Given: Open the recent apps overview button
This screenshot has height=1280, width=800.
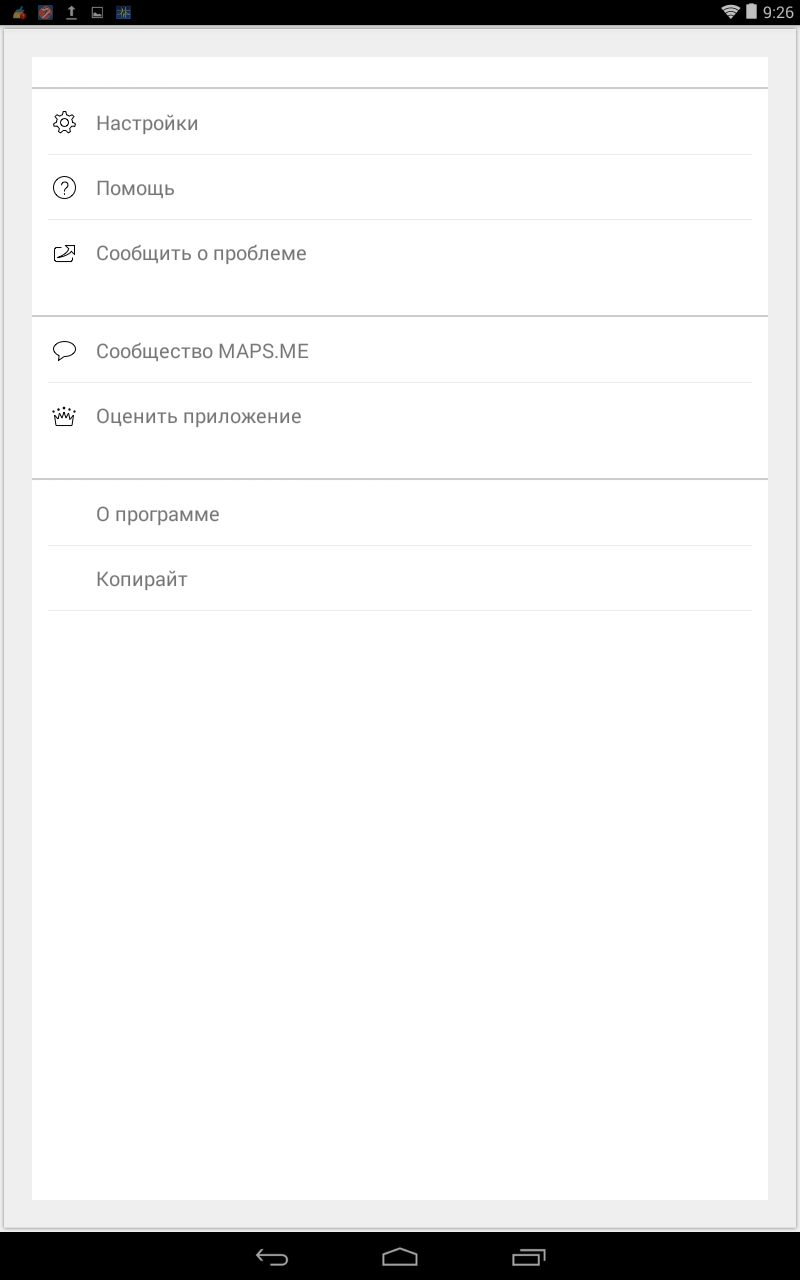Looking at the screenshot, I should click(x=529, y=1256).
